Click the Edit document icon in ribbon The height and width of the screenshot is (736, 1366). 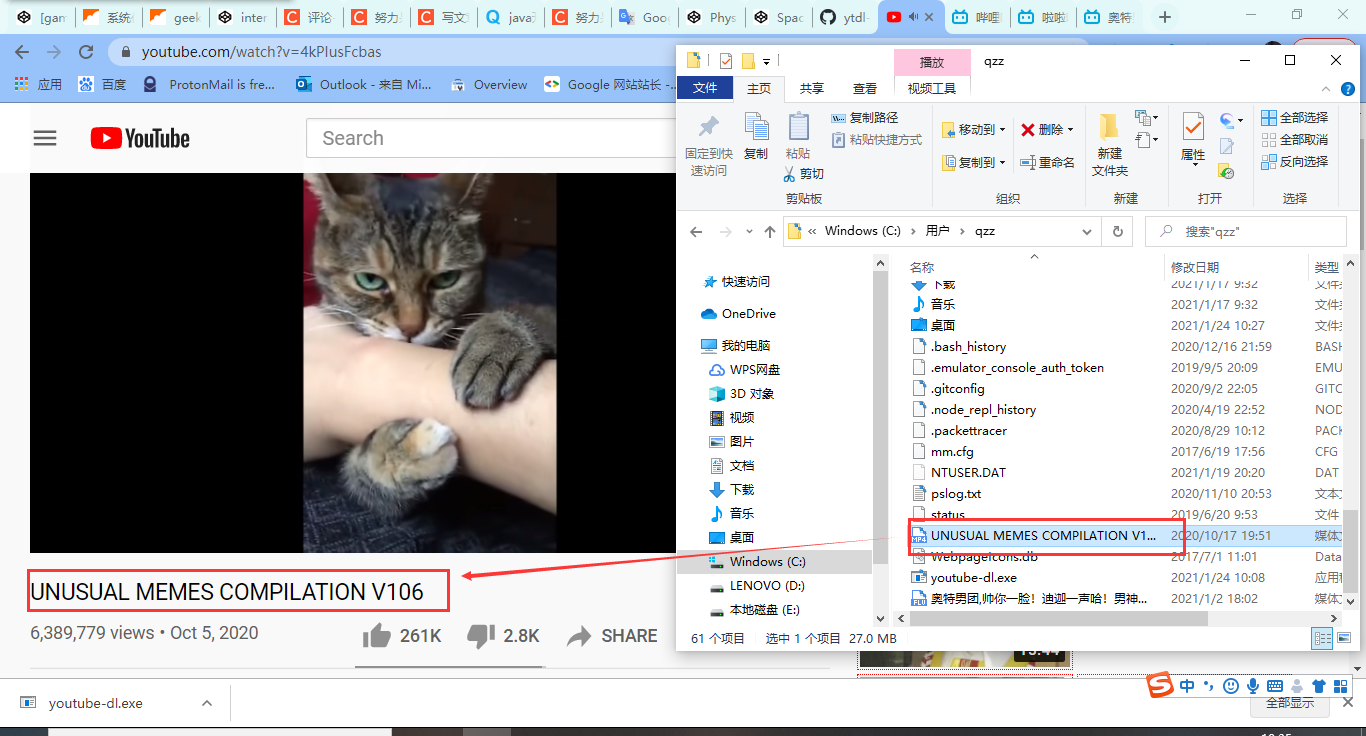(1227, 147)
